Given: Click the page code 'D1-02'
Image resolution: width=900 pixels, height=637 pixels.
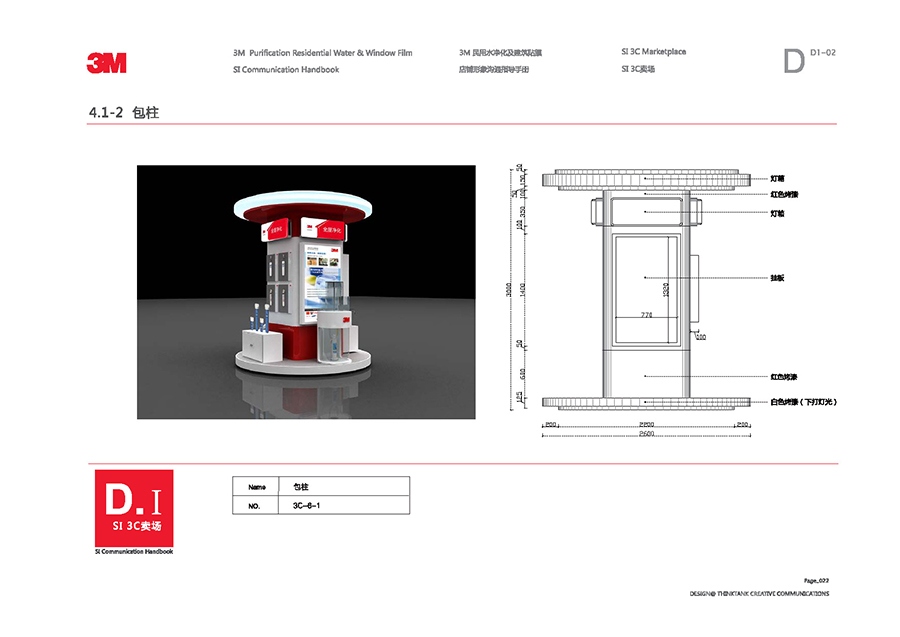Looking at the screenshot, I should pos(823,53).
